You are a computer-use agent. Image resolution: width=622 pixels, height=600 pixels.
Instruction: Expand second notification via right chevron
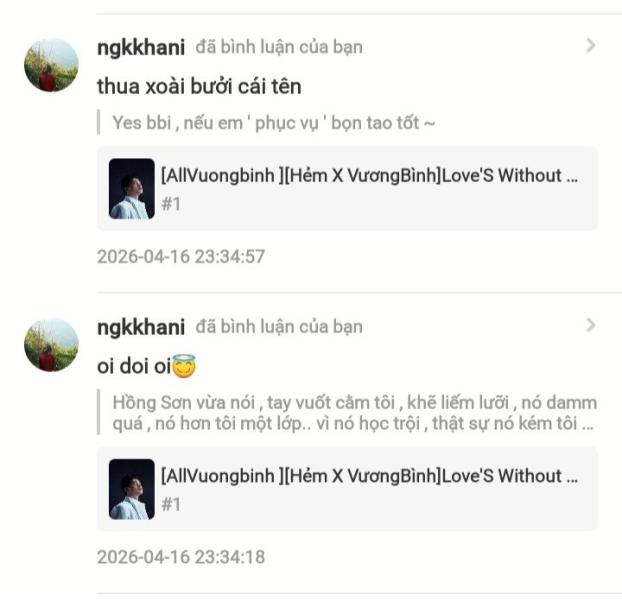[x=591, y=325]
